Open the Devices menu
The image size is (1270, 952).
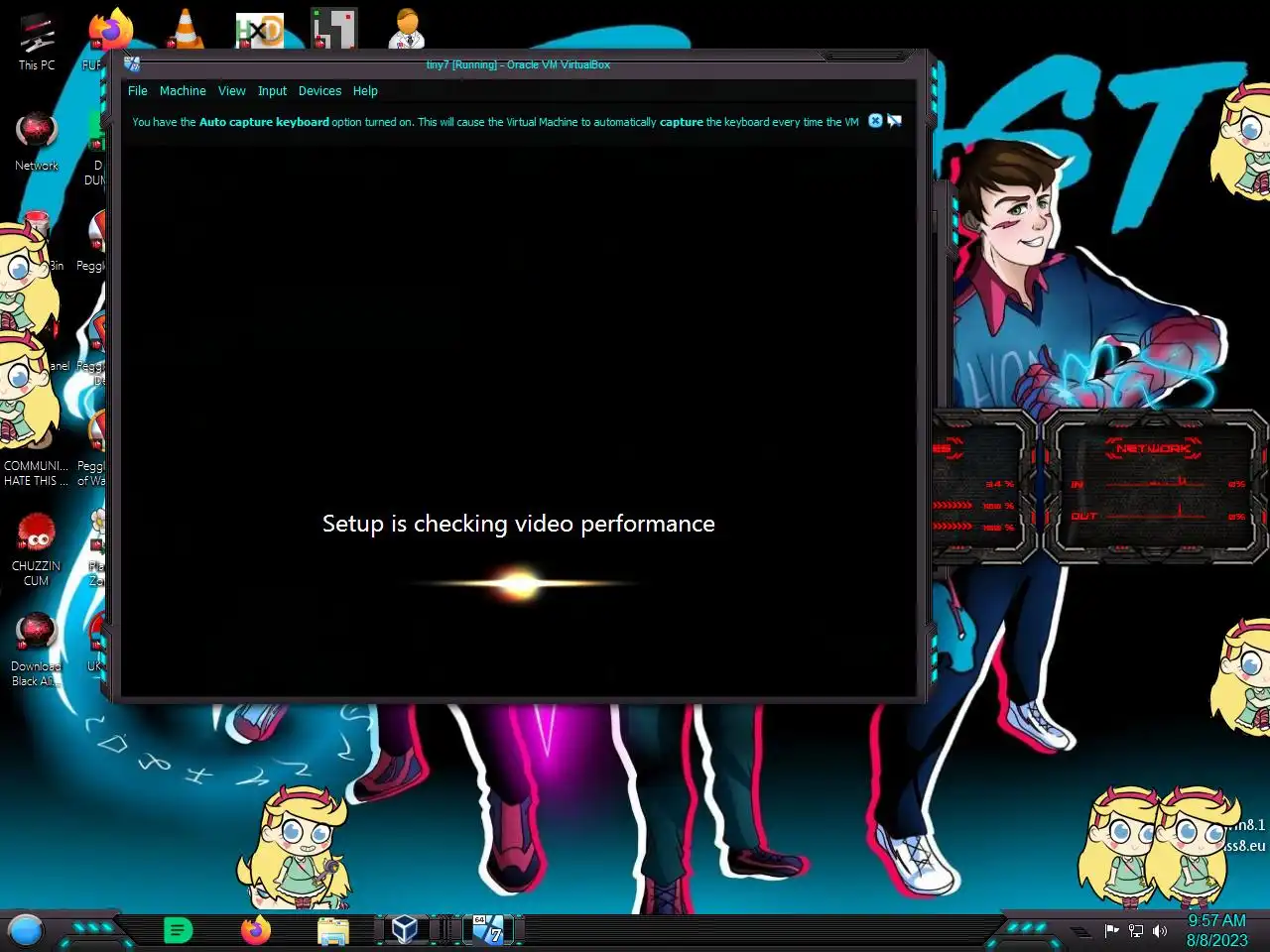point(319,90)
